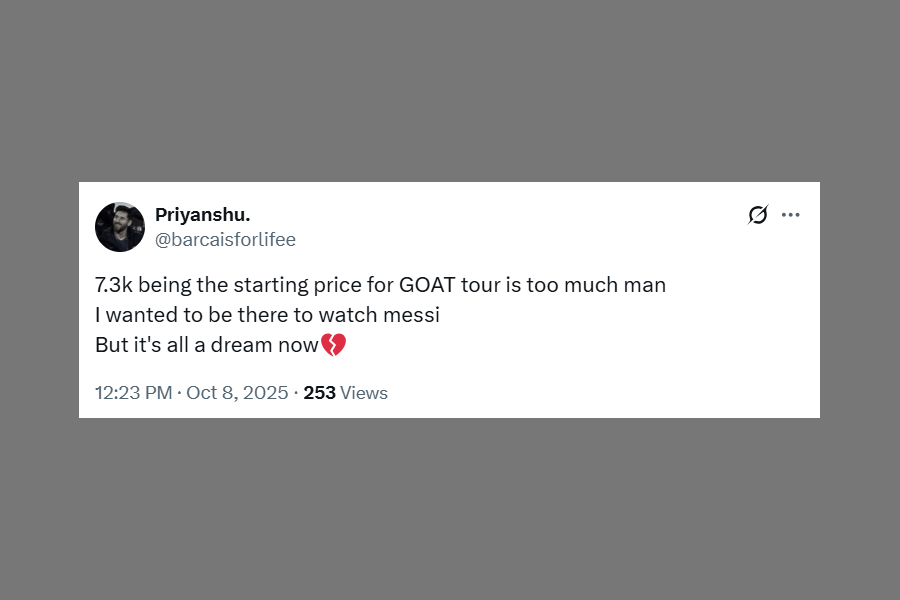Viewport: 900px width, 600px height.
Task: Open the 12:23 PM timestamp link
Action: (x=133, y=393)
